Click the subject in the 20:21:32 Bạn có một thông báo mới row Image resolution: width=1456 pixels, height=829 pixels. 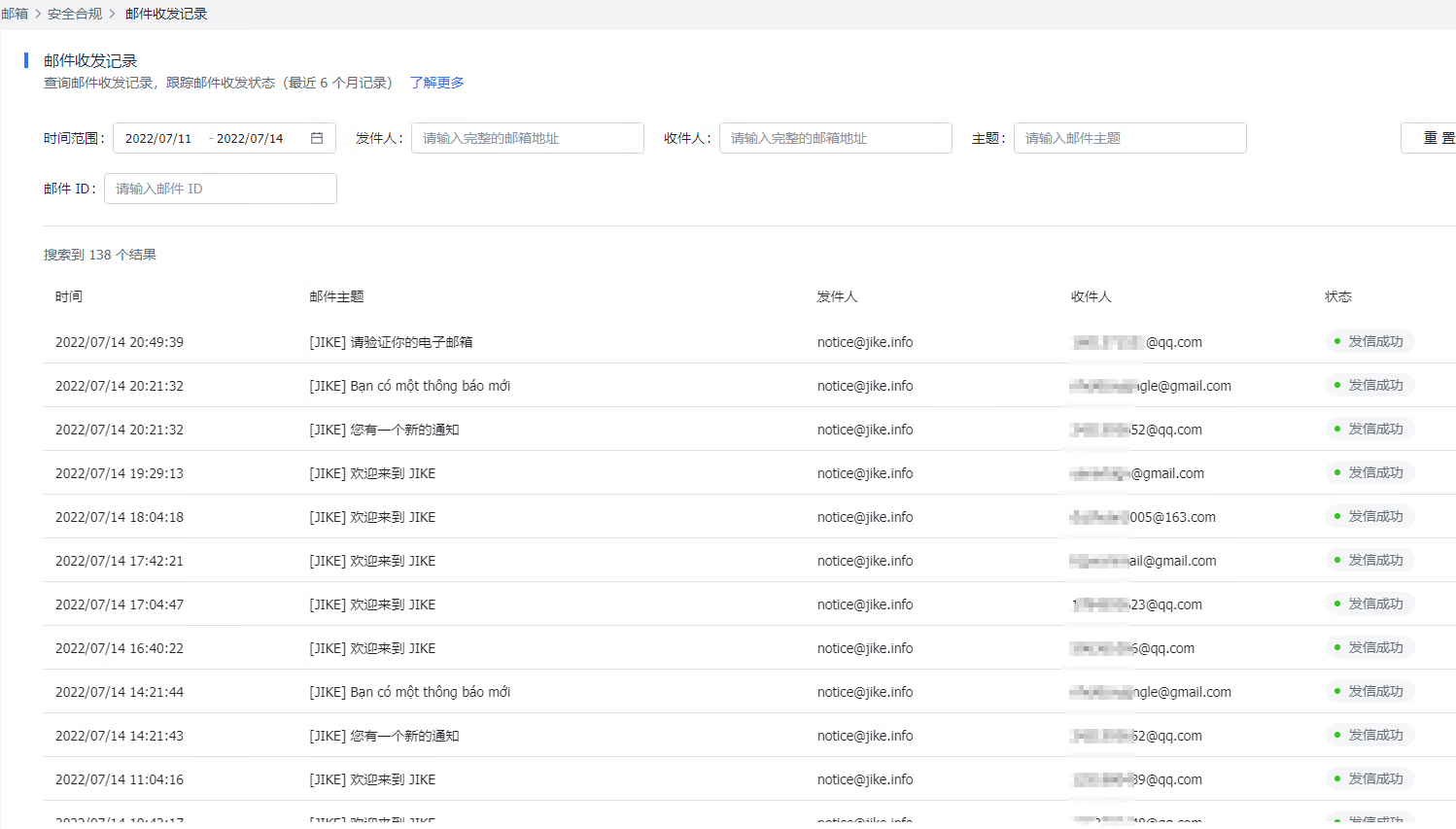pos(409,386)
